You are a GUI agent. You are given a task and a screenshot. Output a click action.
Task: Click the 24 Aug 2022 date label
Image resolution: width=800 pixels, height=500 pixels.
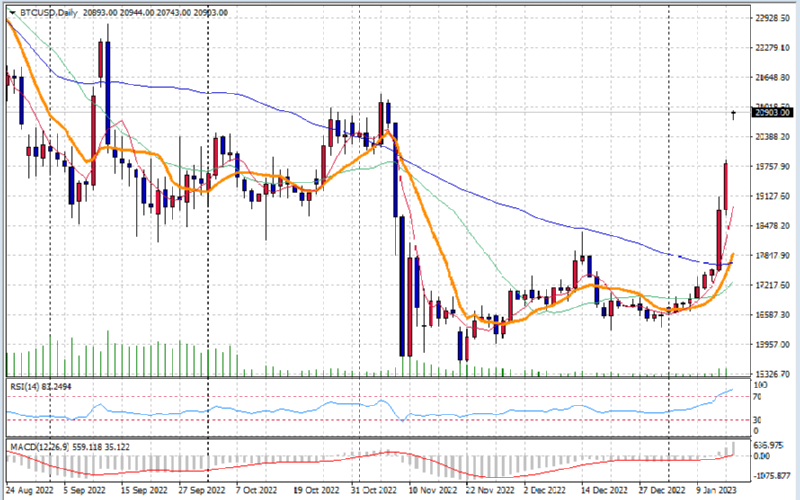pyautogui.click(x=29, y=491)
